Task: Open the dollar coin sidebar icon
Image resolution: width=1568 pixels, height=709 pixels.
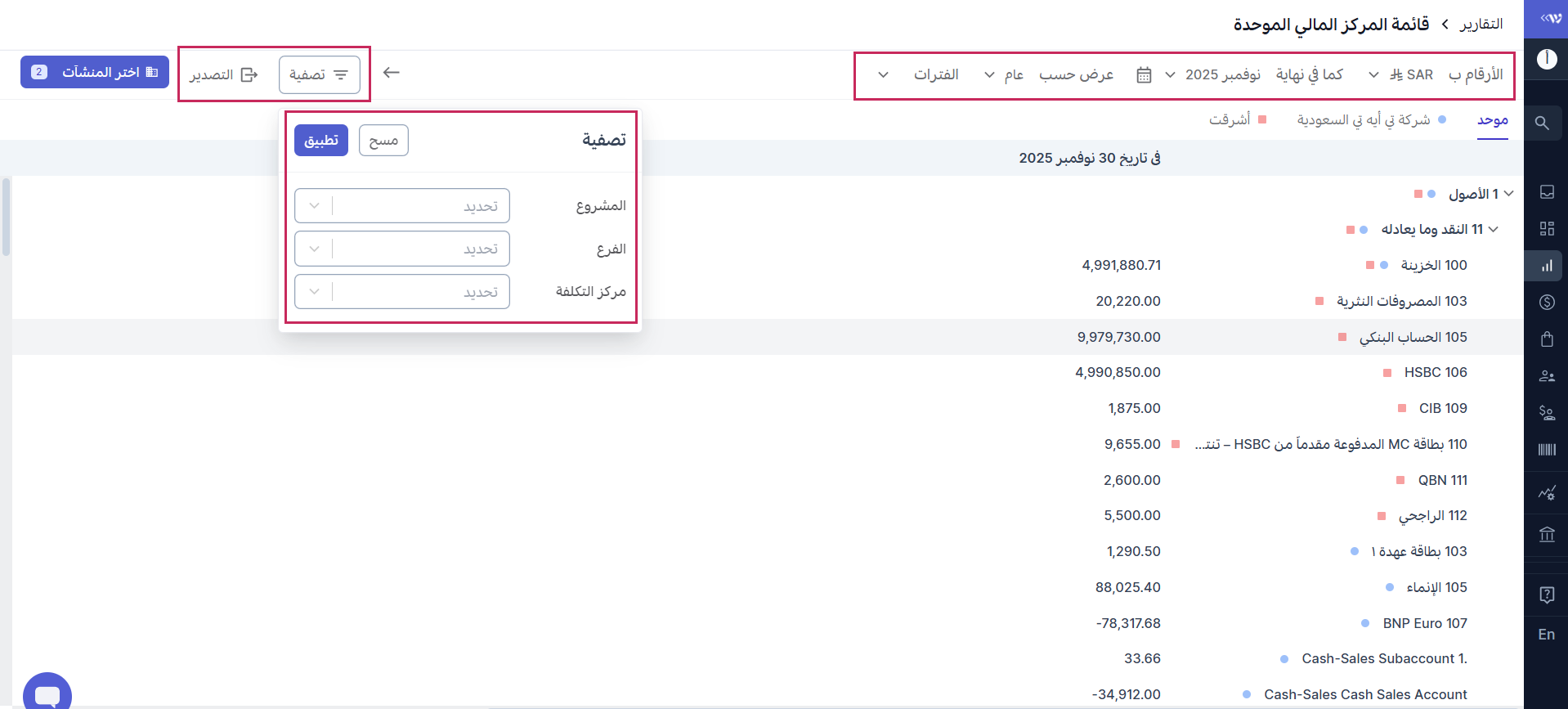Action: [x=1546, y=303]
